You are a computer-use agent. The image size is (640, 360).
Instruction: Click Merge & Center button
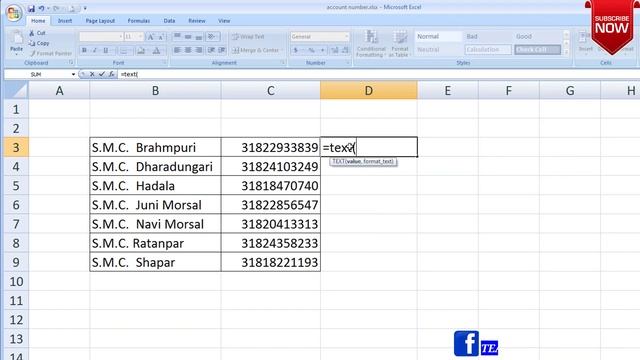(x=256, y=50)
